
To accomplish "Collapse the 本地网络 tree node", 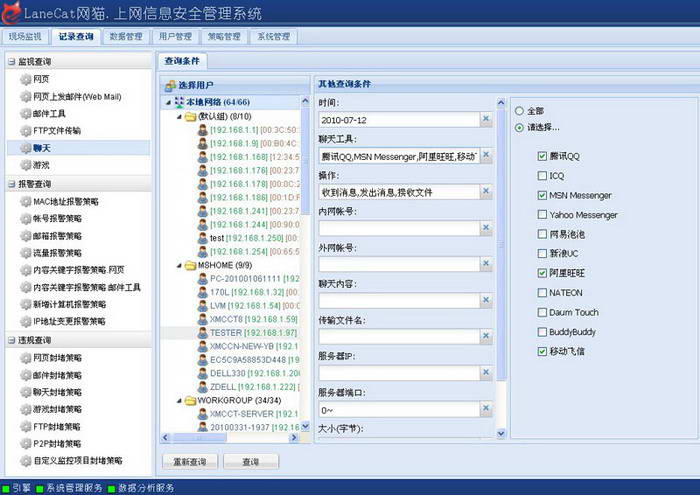I will click(x=168, y=103).
